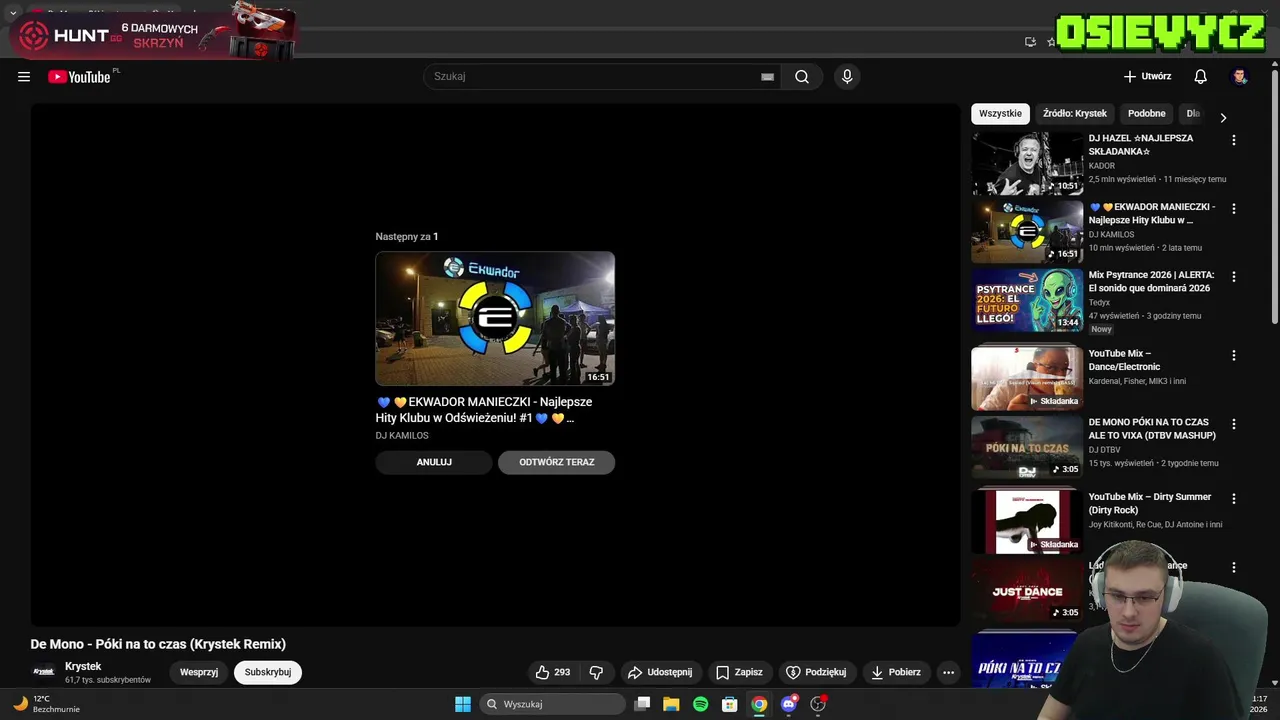
Task: Open the on-screen keyboard in search box
Action: coord(767,77)
